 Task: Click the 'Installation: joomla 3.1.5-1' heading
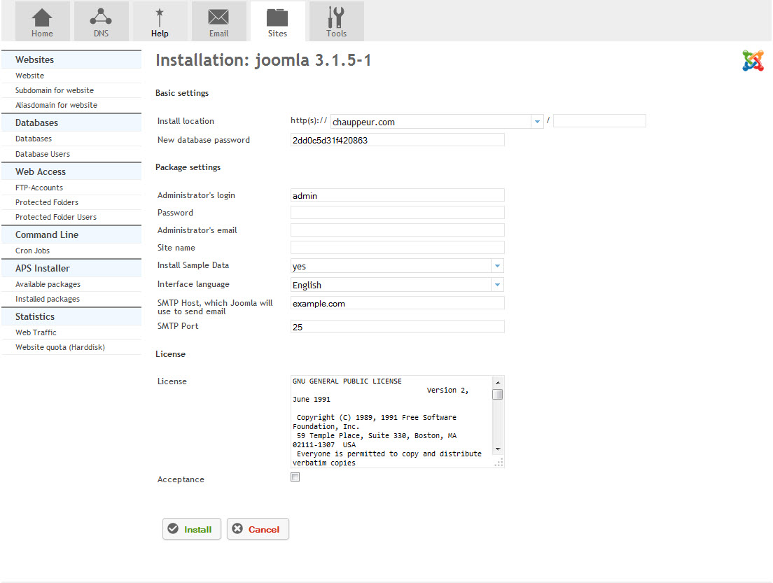264,61
